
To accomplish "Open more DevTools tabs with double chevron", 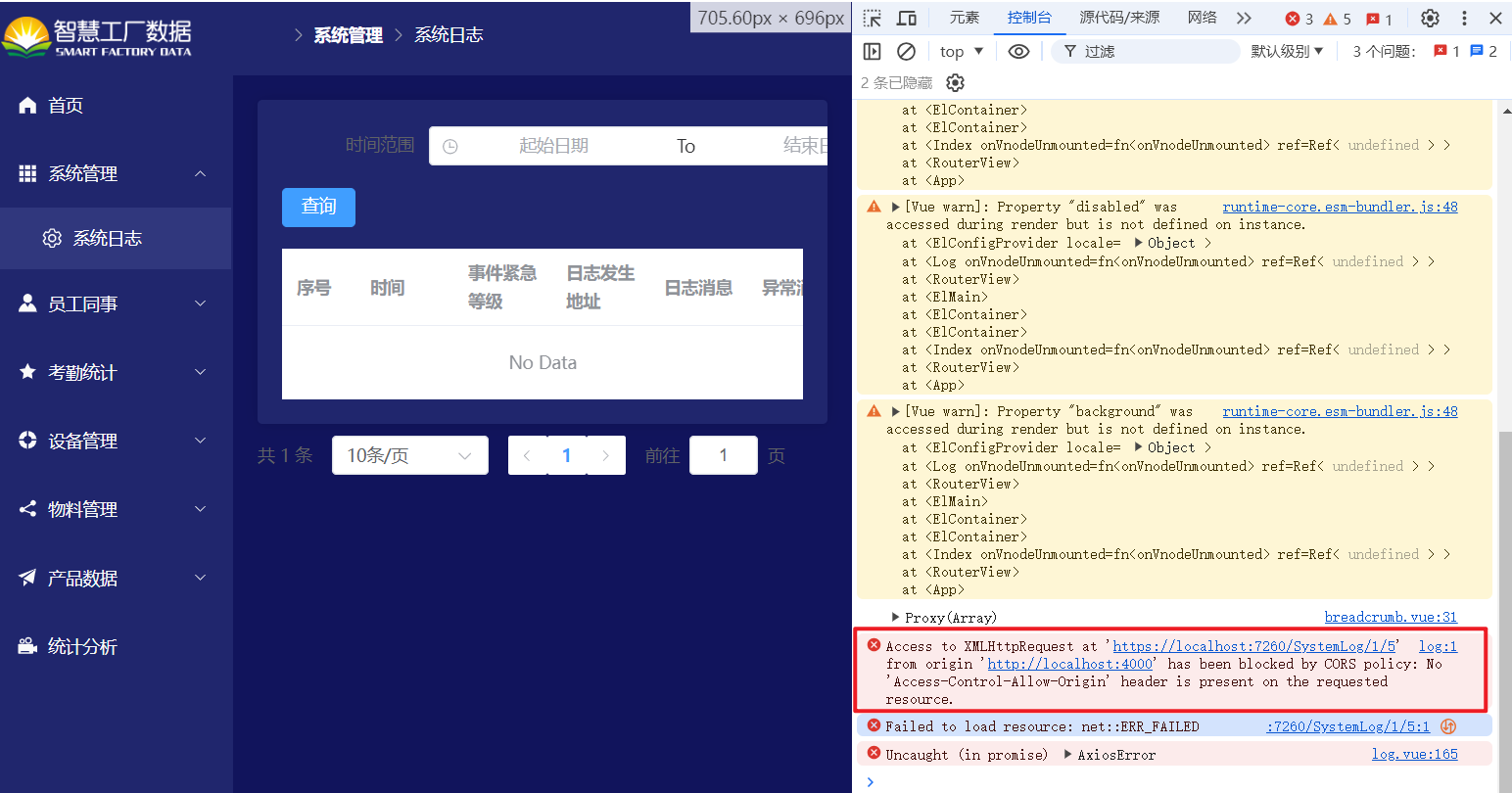I will point(1244,18).
